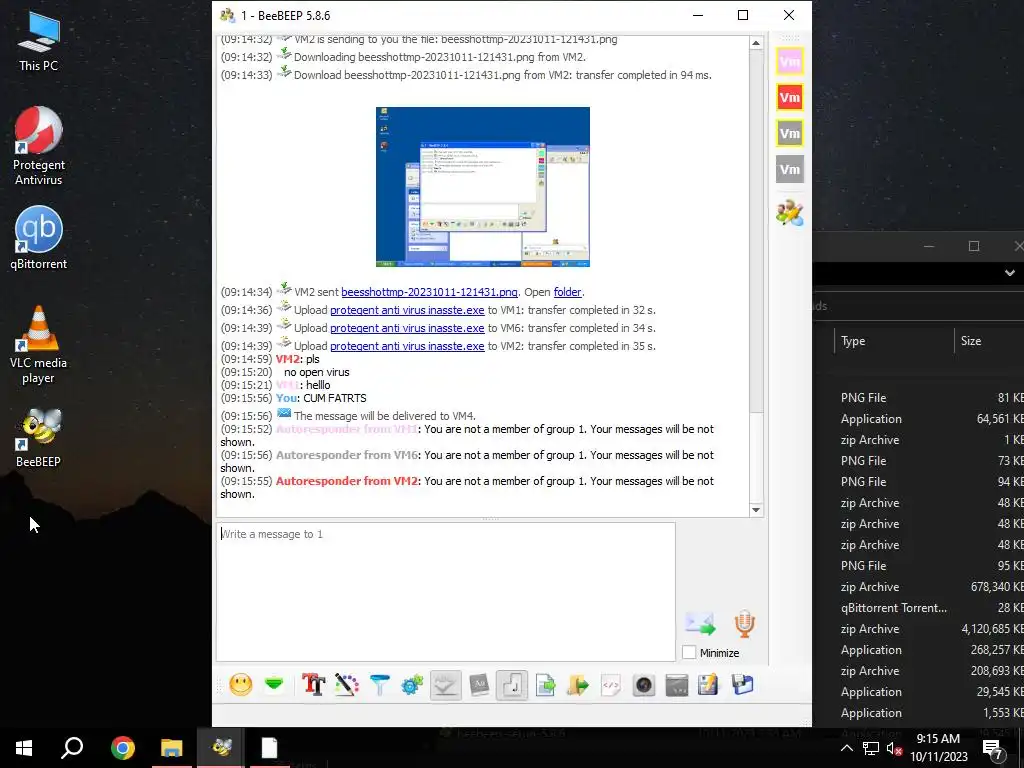Screen dimensions: 1024x768
Task: Select the yellow-bordered Vm user avatar
Action: 790,134
